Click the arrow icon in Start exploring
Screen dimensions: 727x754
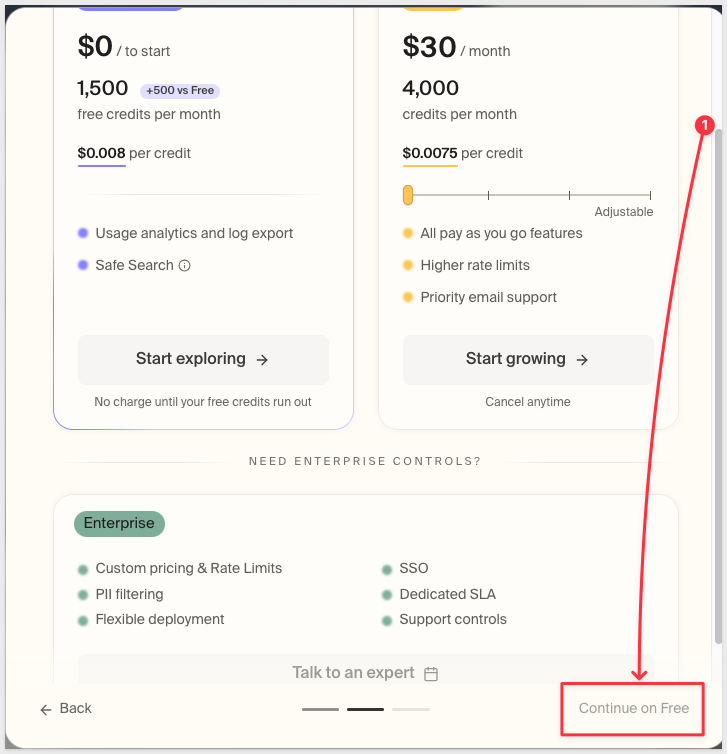click(x=262, y=360)
